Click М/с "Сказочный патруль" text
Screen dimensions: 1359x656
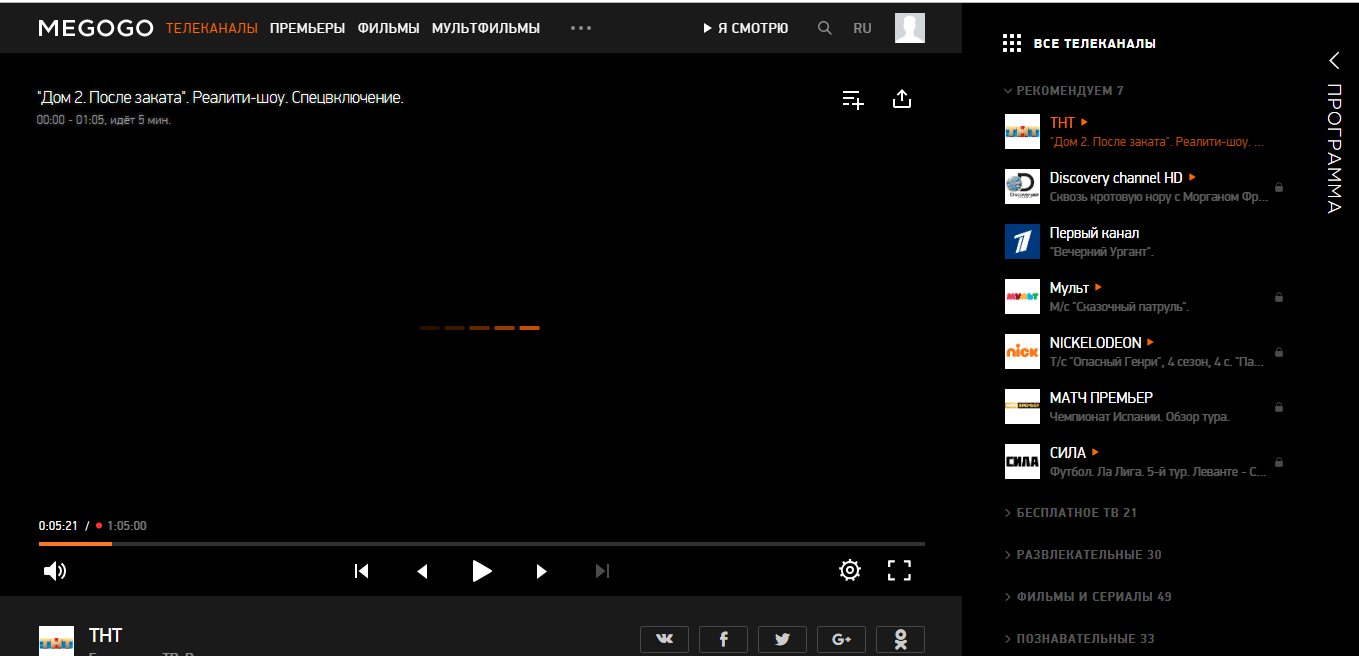pos(1119,307)
